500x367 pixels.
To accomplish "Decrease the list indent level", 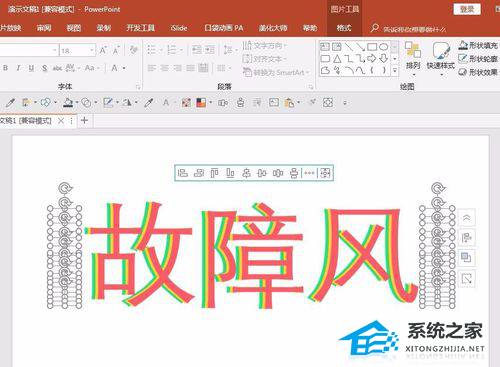I will click(197, 50).
